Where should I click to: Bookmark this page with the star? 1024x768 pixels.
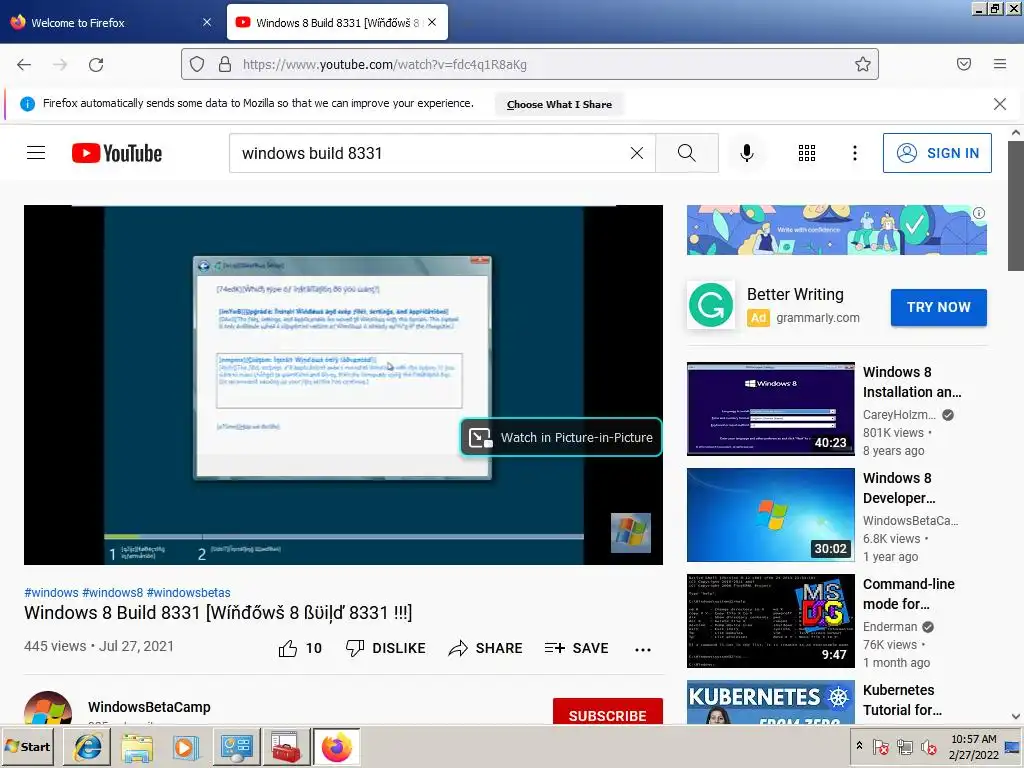(862, 64)
